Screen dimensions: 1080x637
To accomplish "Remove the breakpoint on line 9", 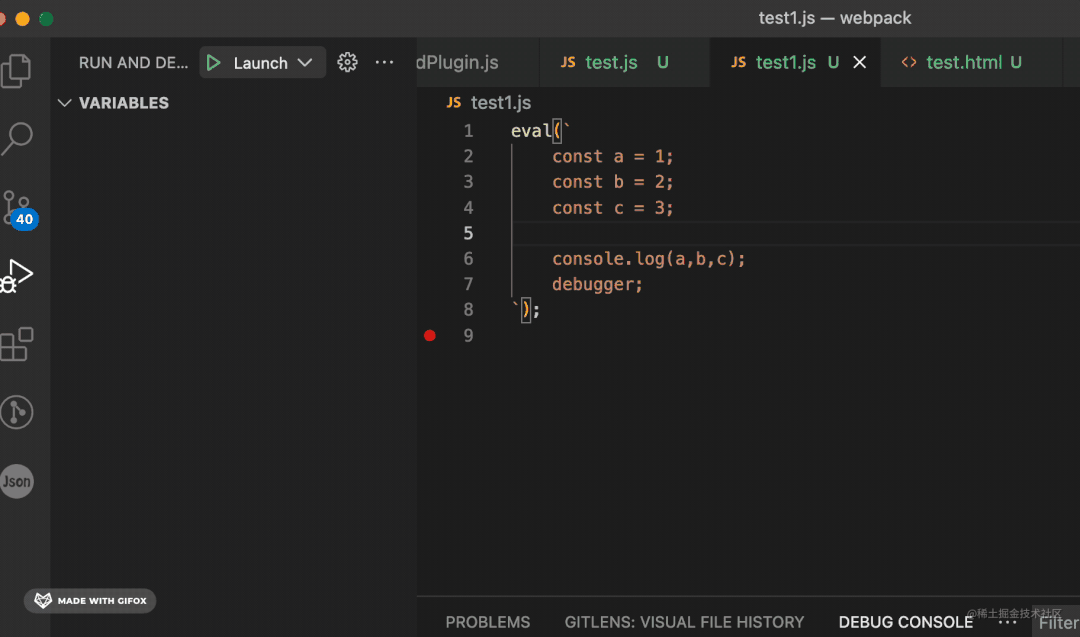I will [430, 335].
